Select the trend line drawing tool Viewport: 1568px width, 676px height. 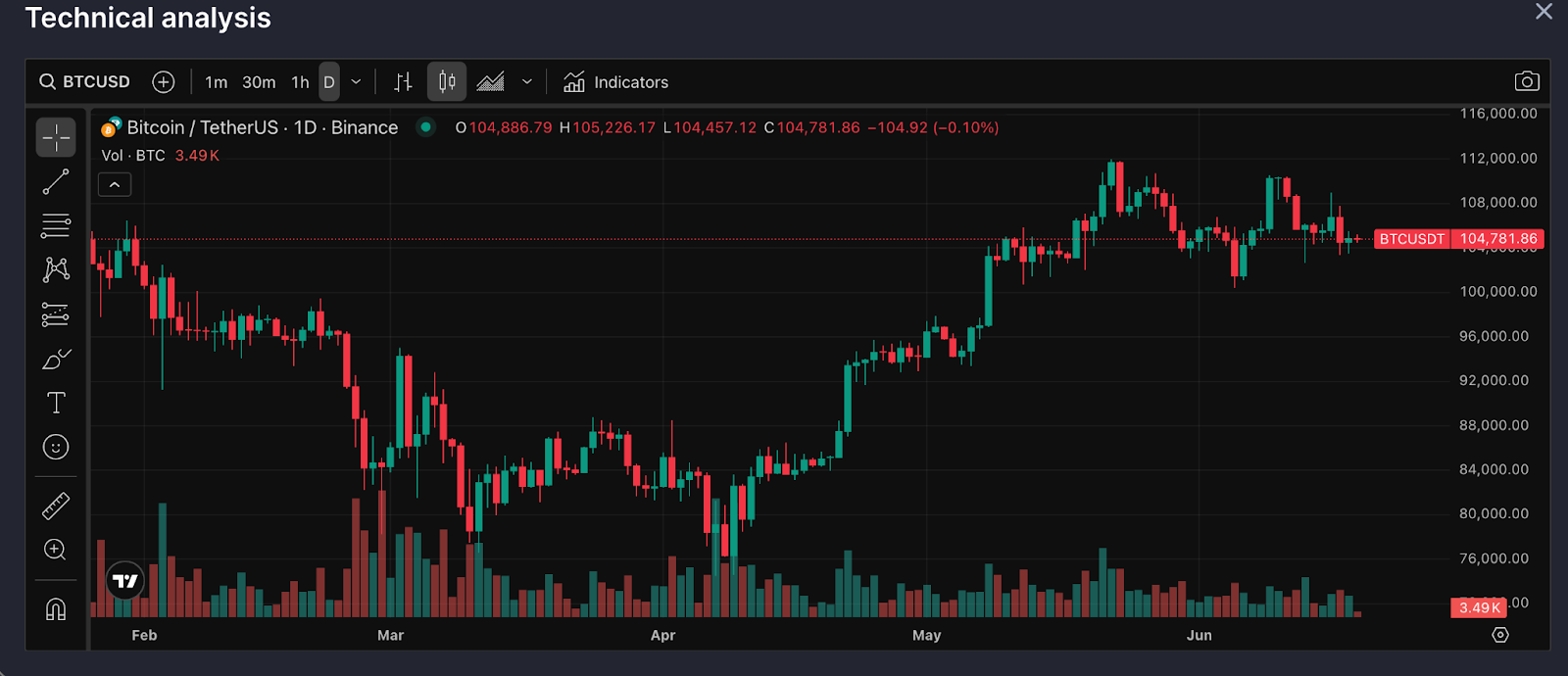[56, 182]
